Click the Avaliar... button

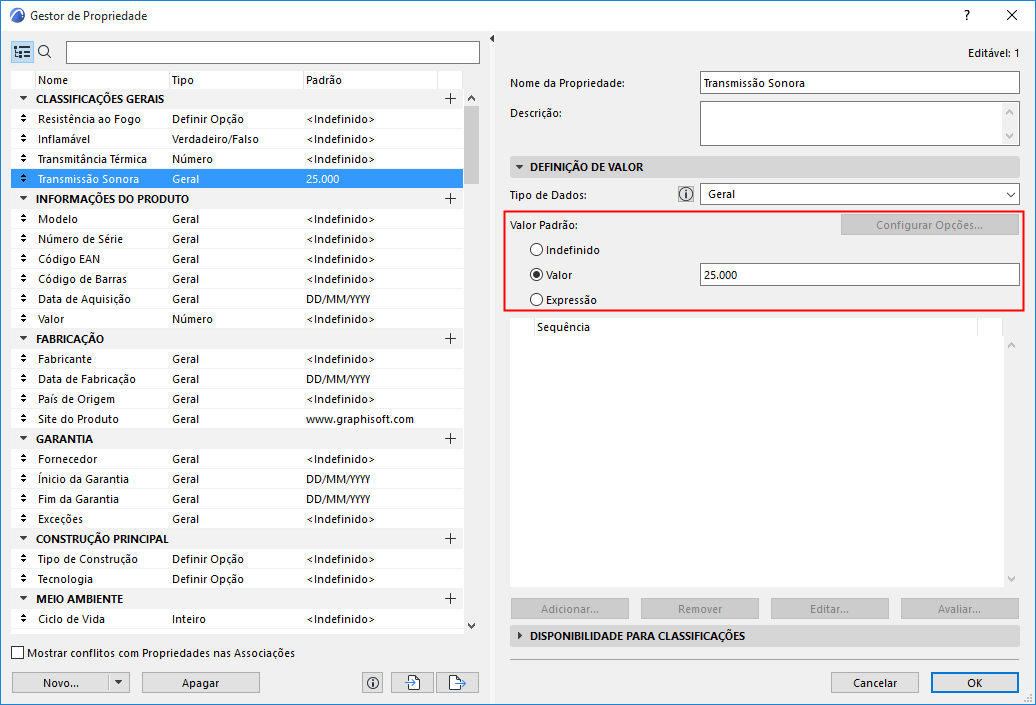click(959, 609)
